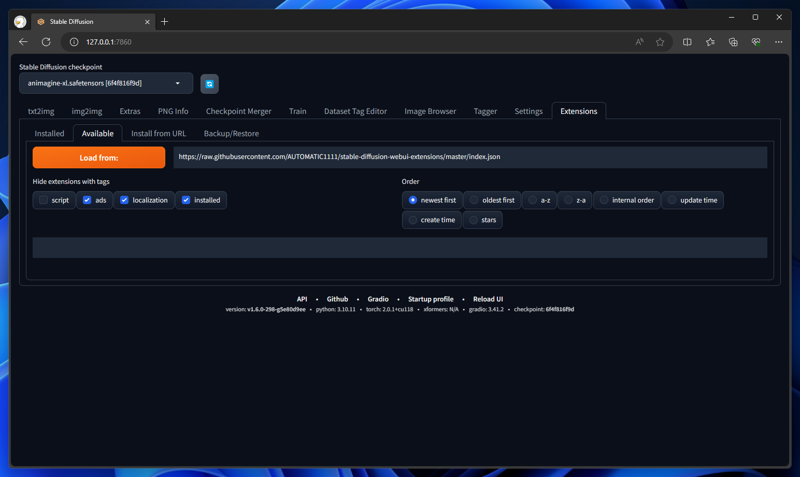Screen dimensions: 800x477
Task: Select the Extensions tab
Action: 579,111
